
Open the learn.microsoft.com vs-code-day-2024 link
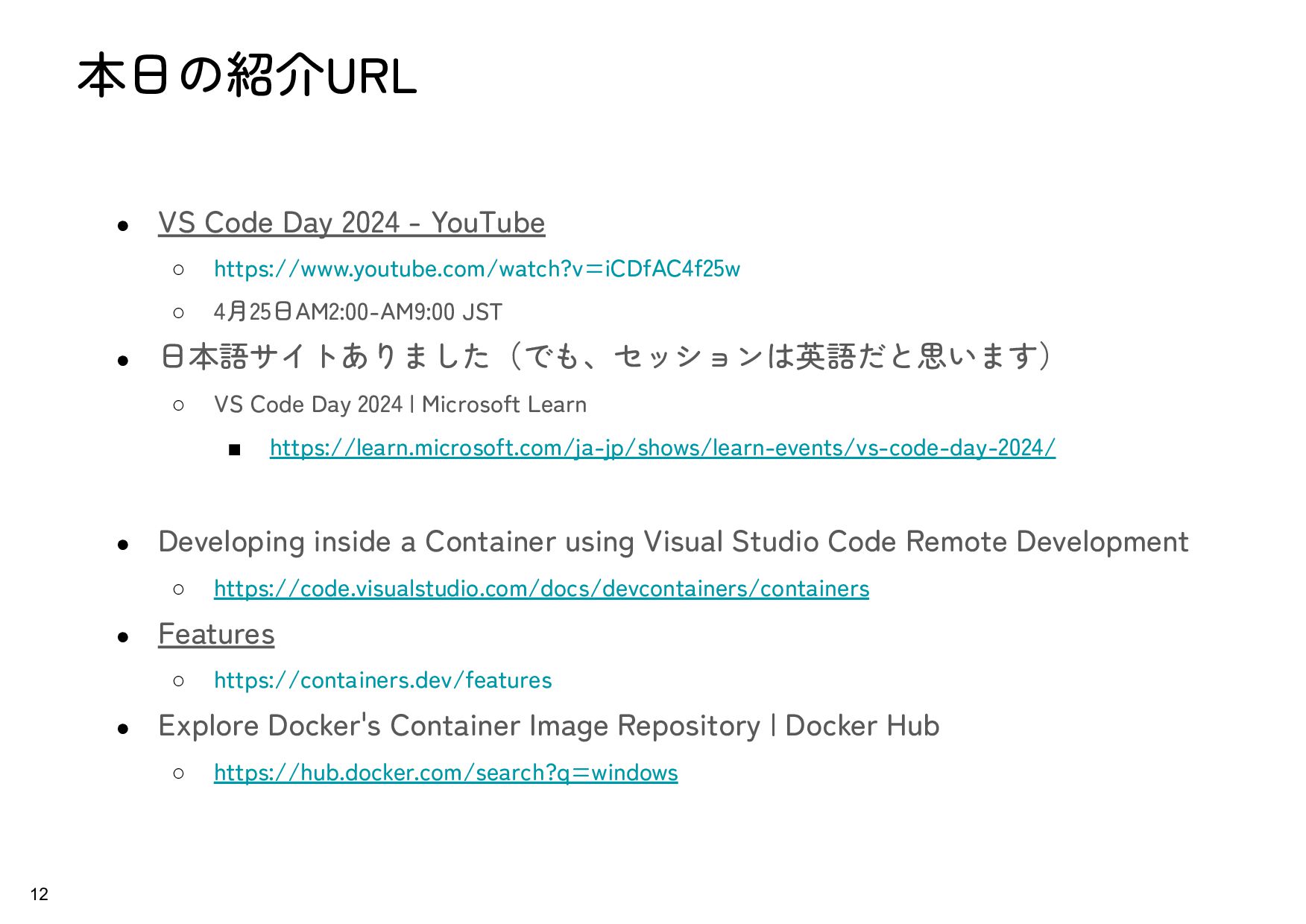(x=663, y=448)
